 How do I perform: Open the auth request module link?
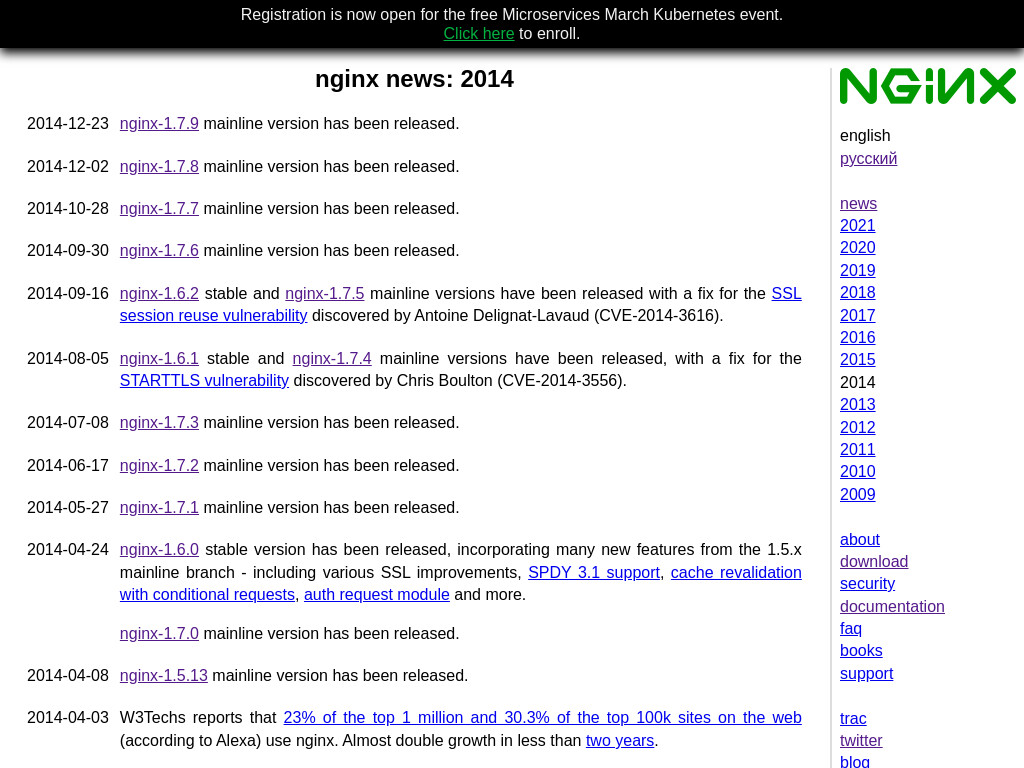(377, 595)
